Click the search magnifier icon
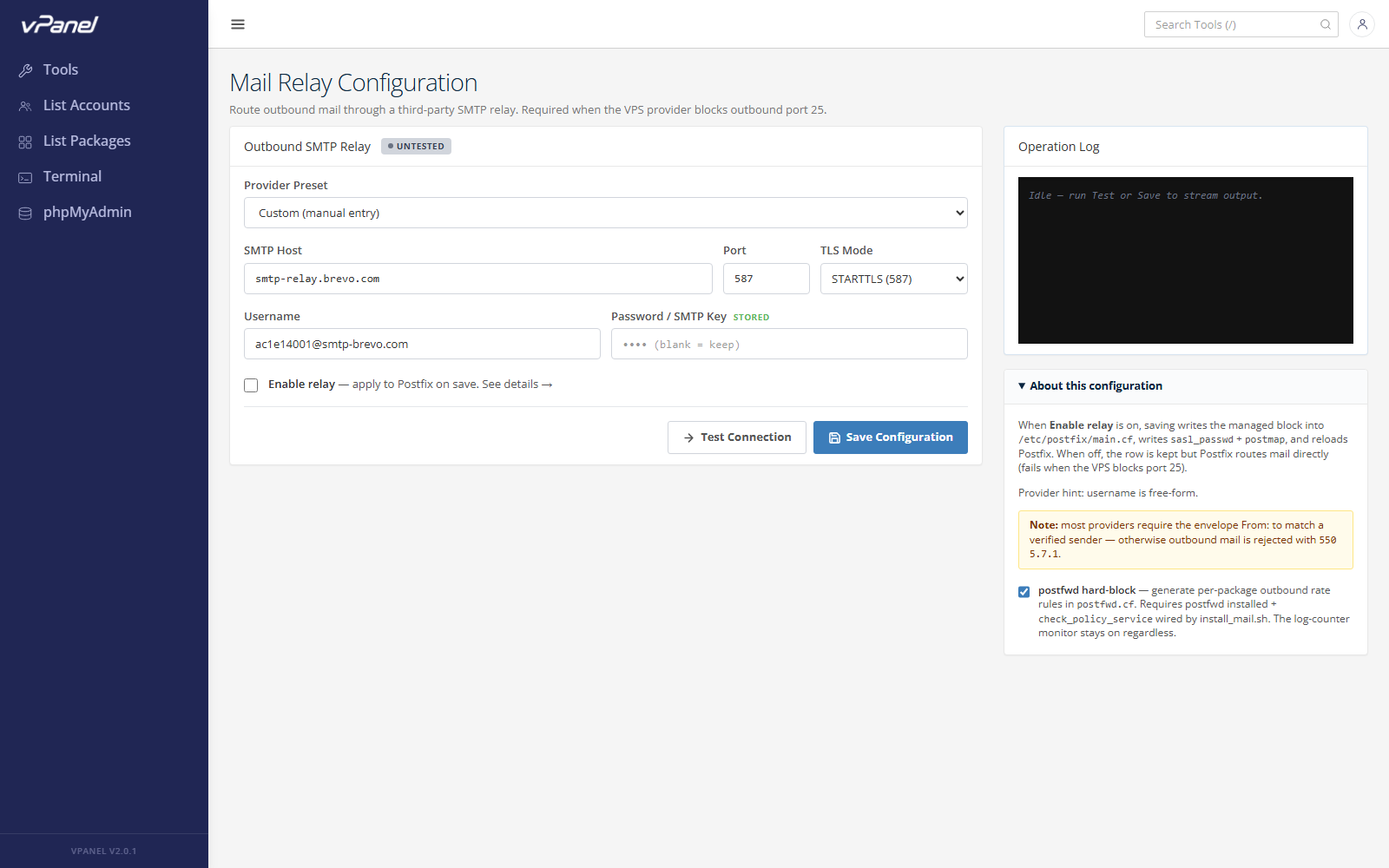Viewport: 1389px width, 868px height. click(1326, 24)
